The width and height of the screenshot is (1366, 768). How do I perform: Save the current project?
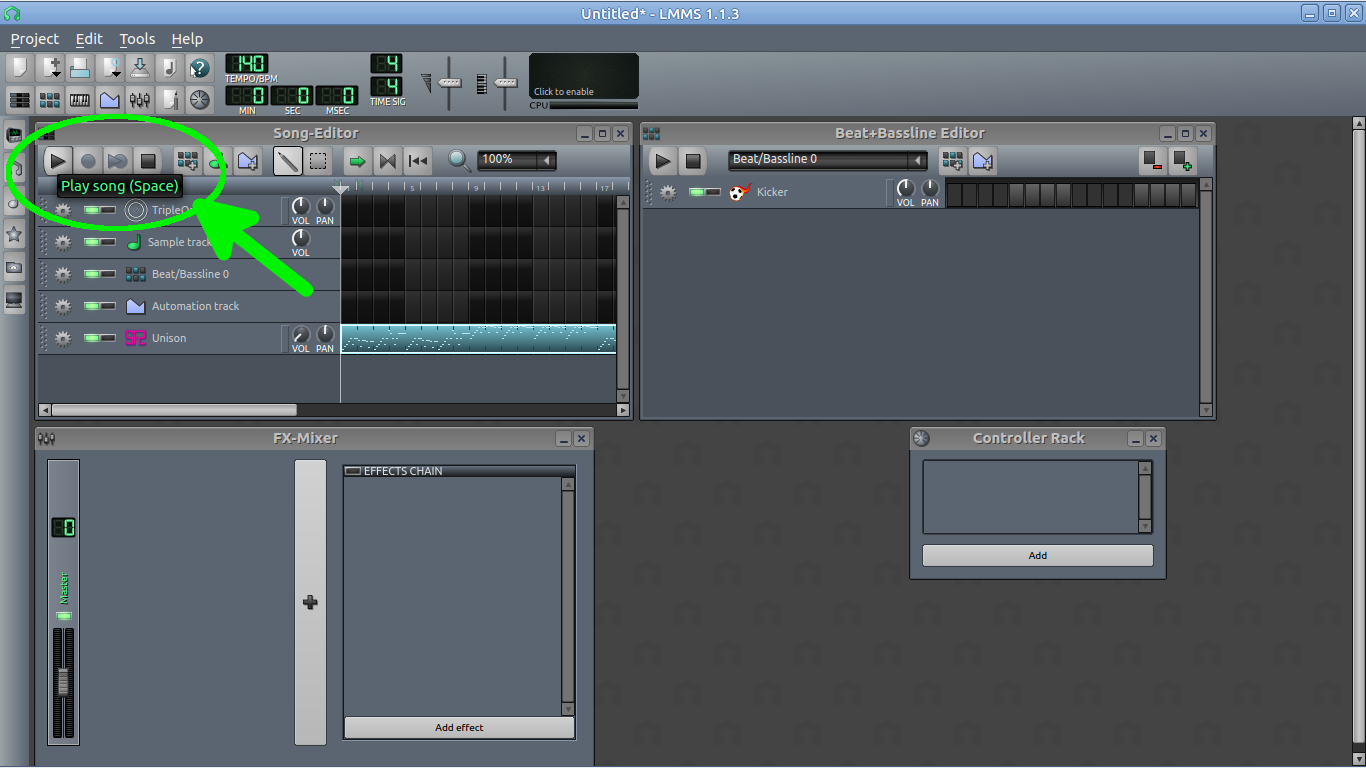tap(140, 68)
